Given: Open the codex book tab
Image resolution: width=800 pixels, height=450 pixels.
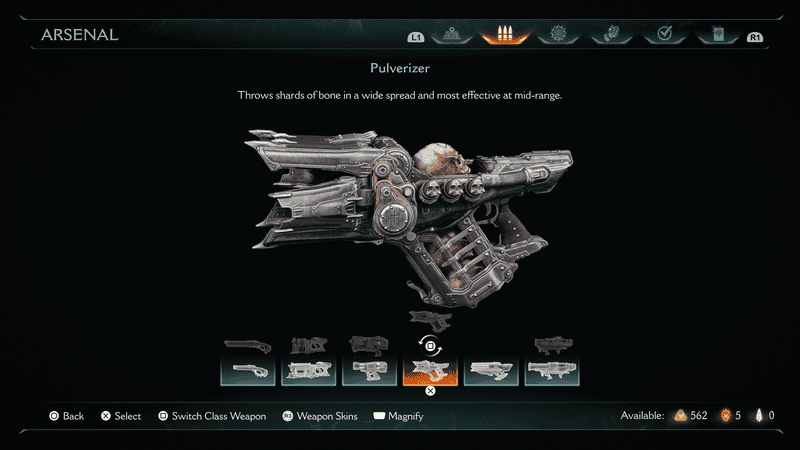Looking at the screenshot, I should pyautogui.click(x=718, y=34).
